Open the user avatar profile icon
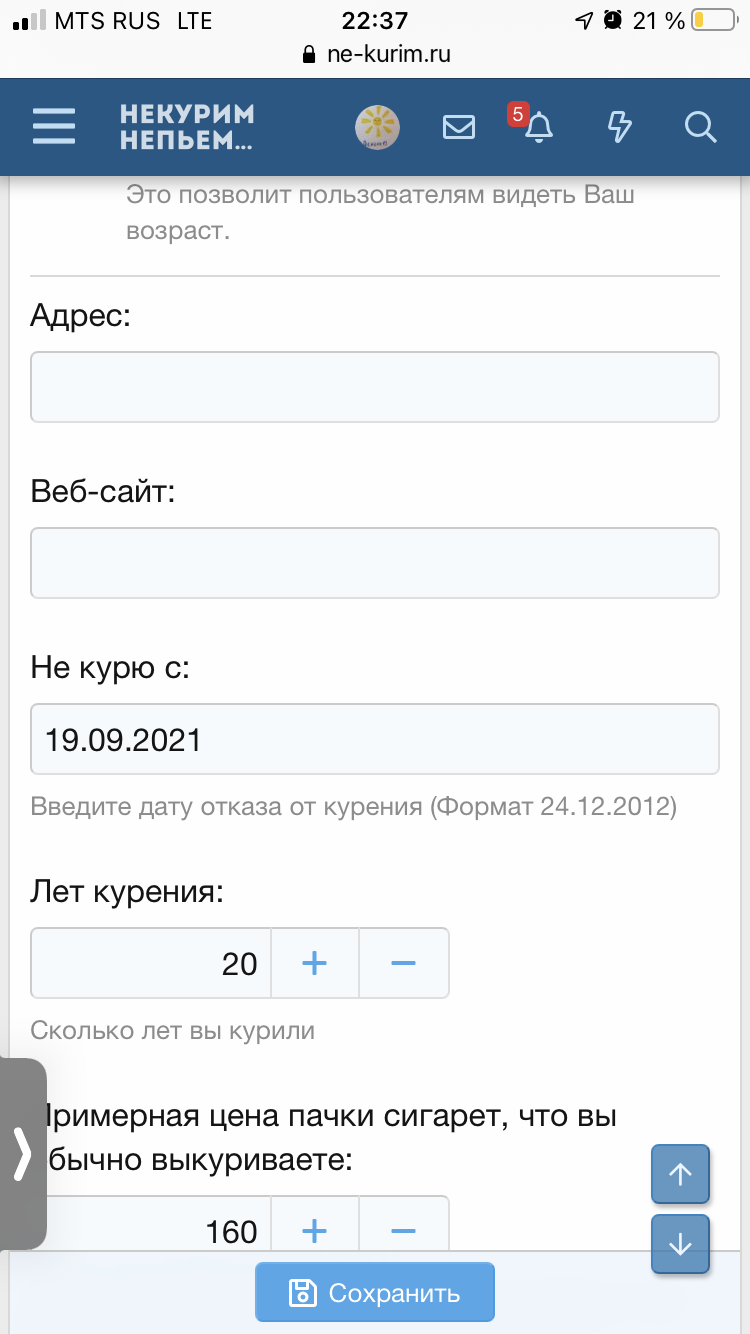This screenshot has width=750, height=1334. click(376, 127)
